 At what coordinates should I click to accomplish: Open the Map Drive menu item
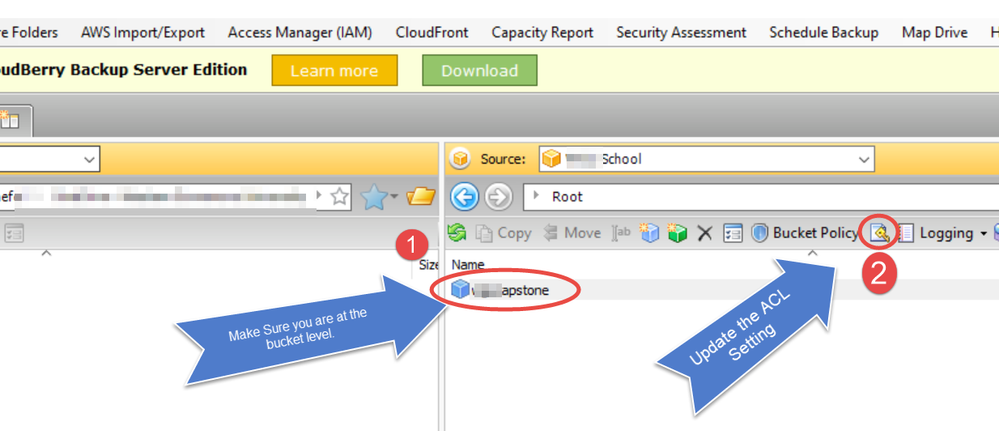coord(935,33)
